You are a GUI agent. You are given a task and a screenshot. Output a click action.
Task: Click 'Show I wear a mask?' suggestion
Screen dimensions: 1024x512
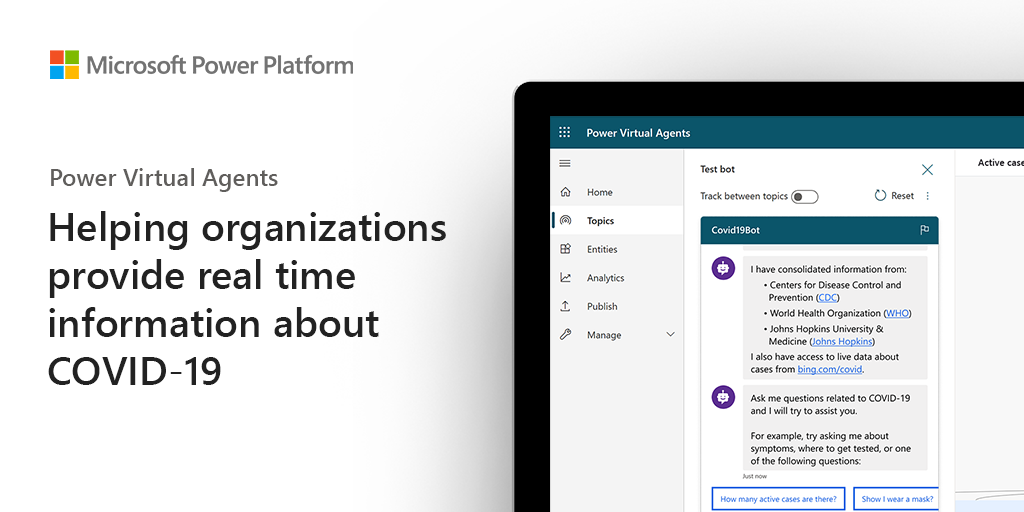pos(895,499)
